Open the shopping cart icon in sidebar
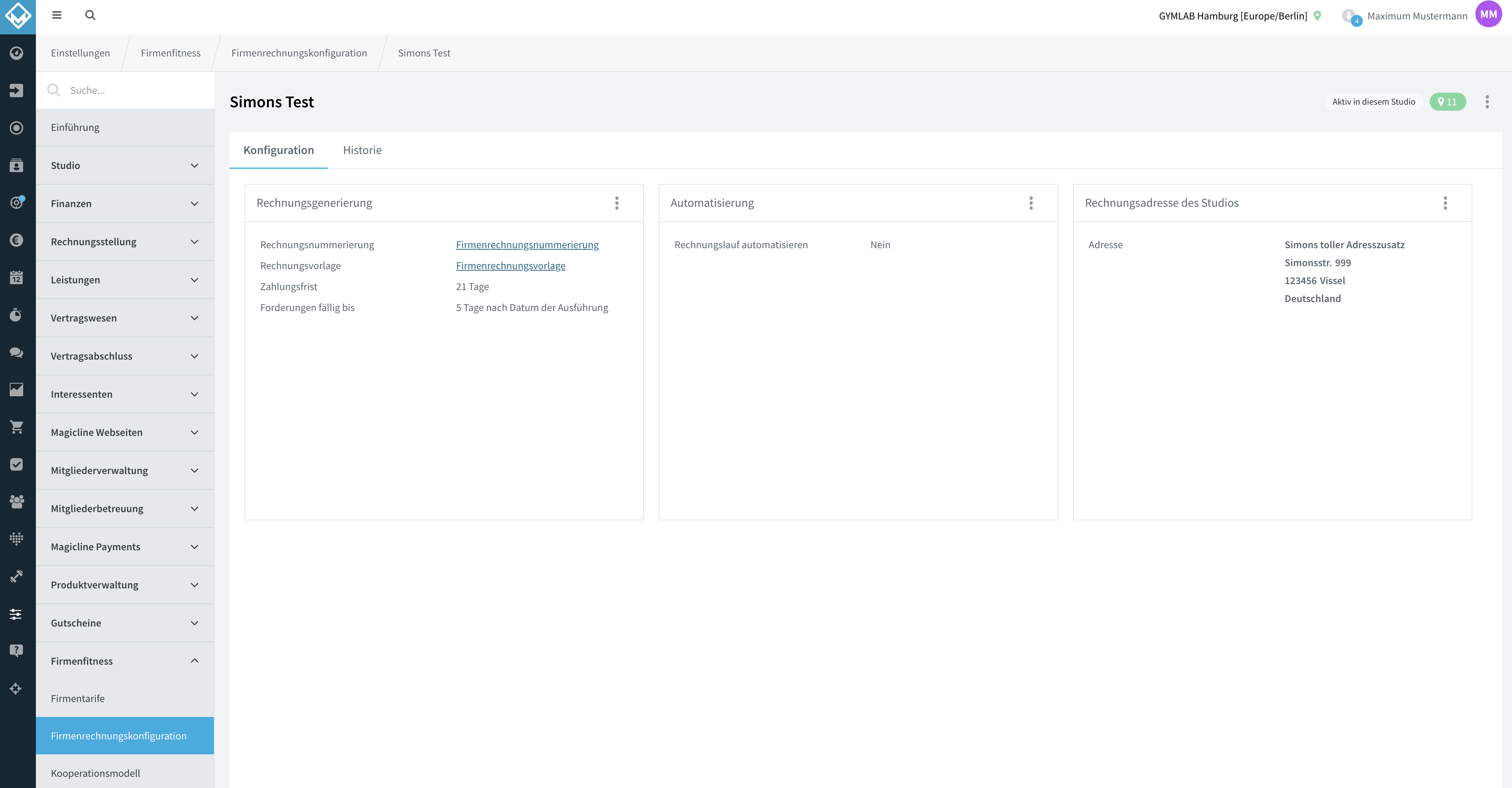This screenshot has width=1512, height=788. point(16,427)
